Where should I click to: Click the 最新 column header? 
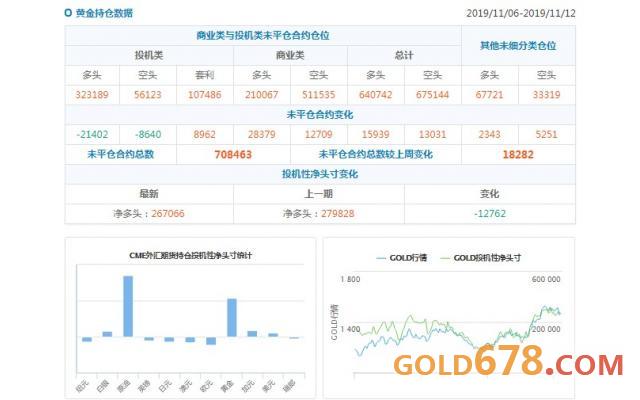click(149, 193)
